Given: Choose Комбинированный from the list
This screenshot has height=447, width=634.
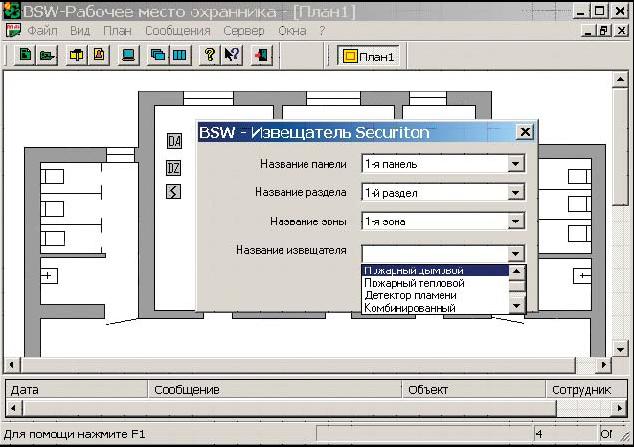Looking at the screenshot, I should 435,308.
